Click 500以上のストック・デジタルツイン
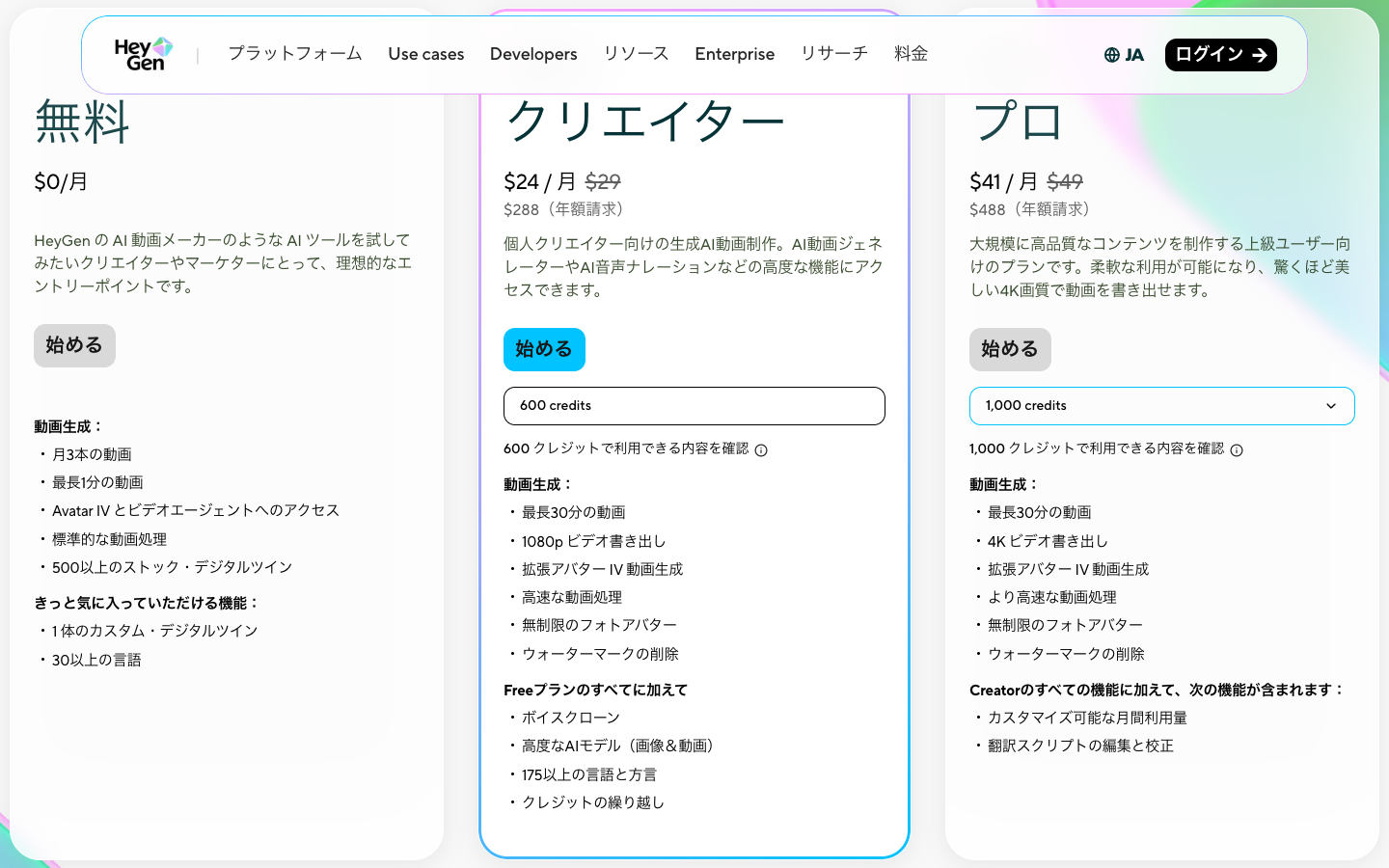 pos(173,567)
